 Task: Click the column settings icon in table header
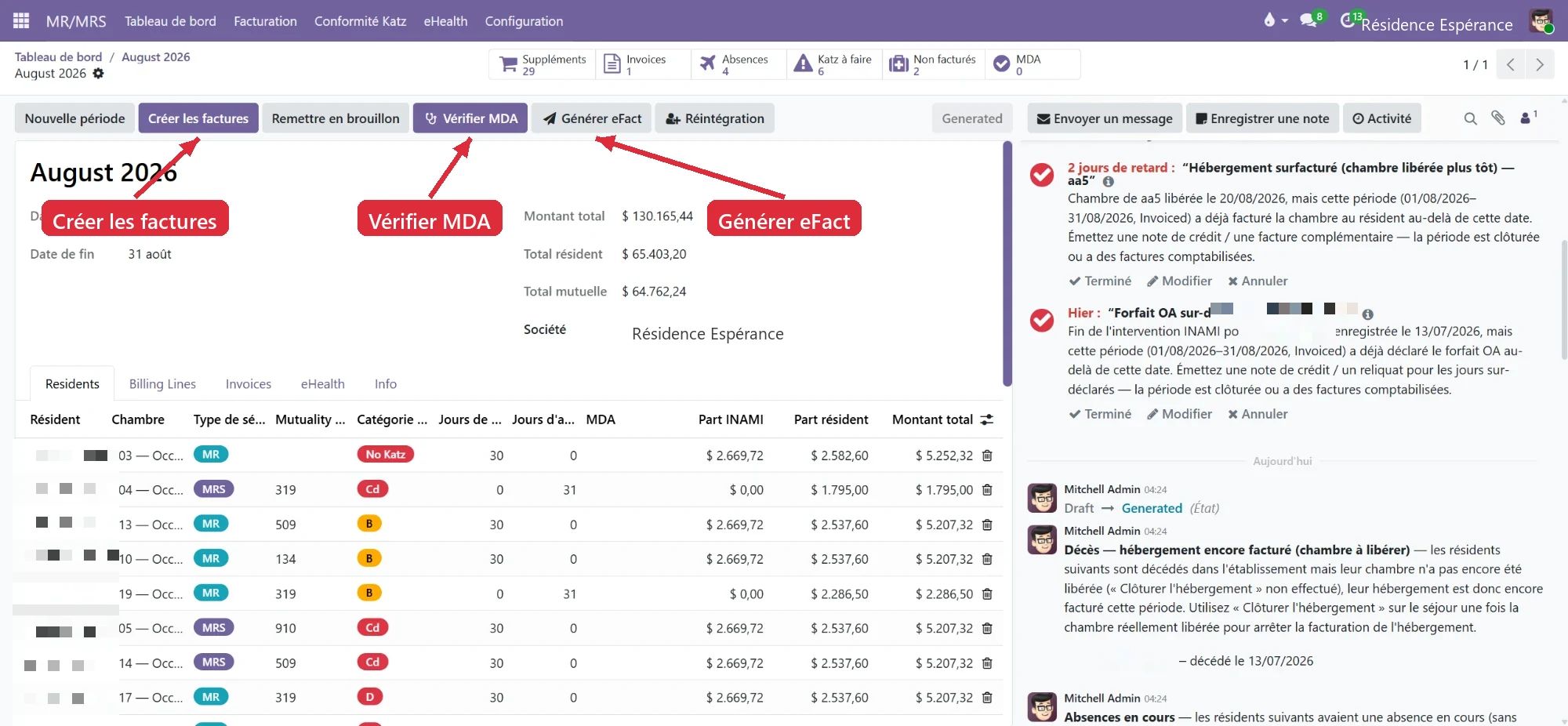click(987, 419)
